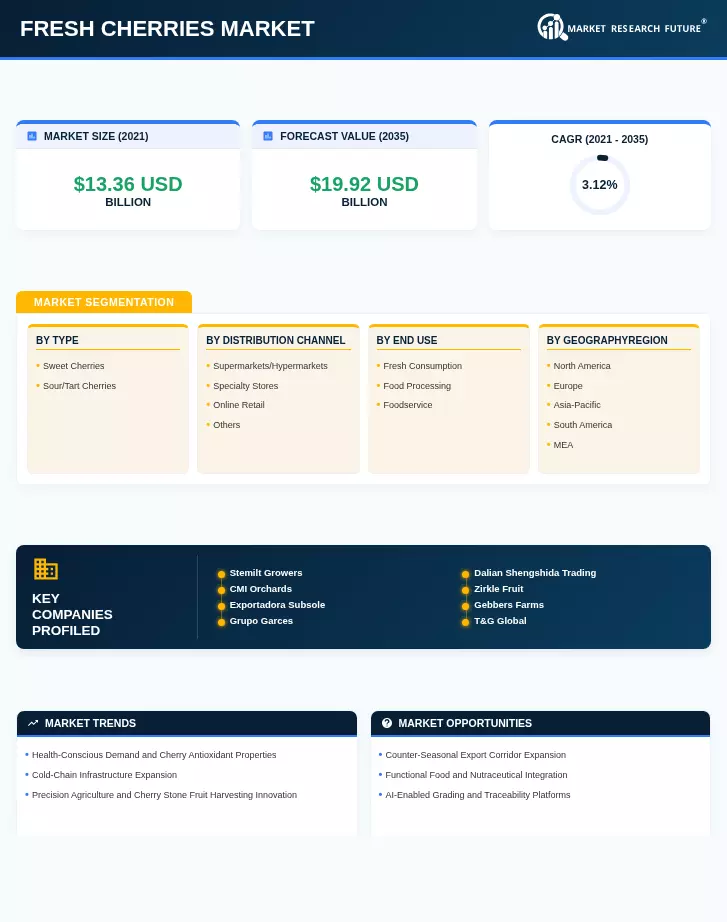Click the Cold-Chain Infrastructure Expansion trend
This screenshot has width=727, height=922.
[104, 775]
